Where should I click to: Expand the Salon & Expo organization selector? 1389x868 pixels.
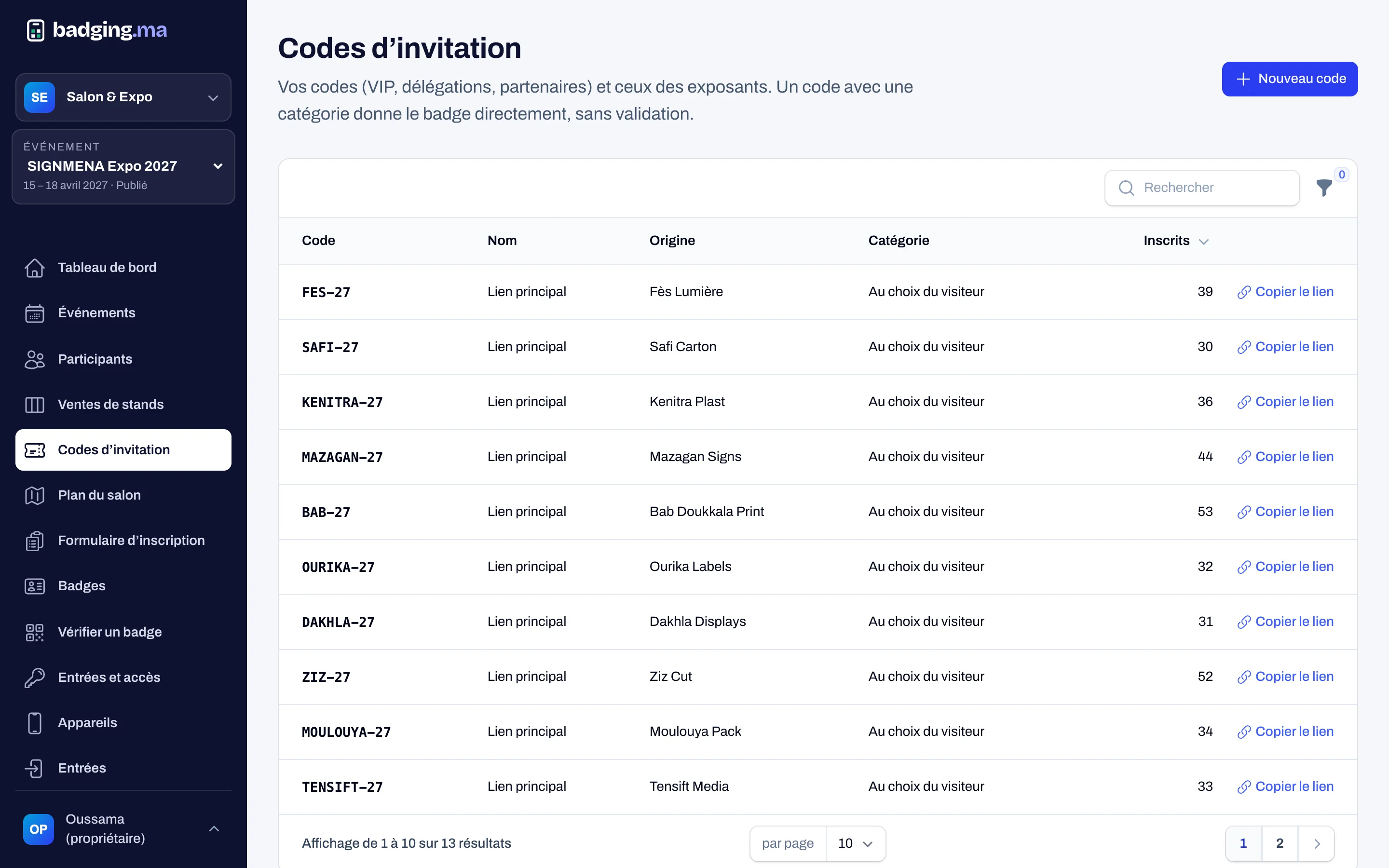pos(123,97)
